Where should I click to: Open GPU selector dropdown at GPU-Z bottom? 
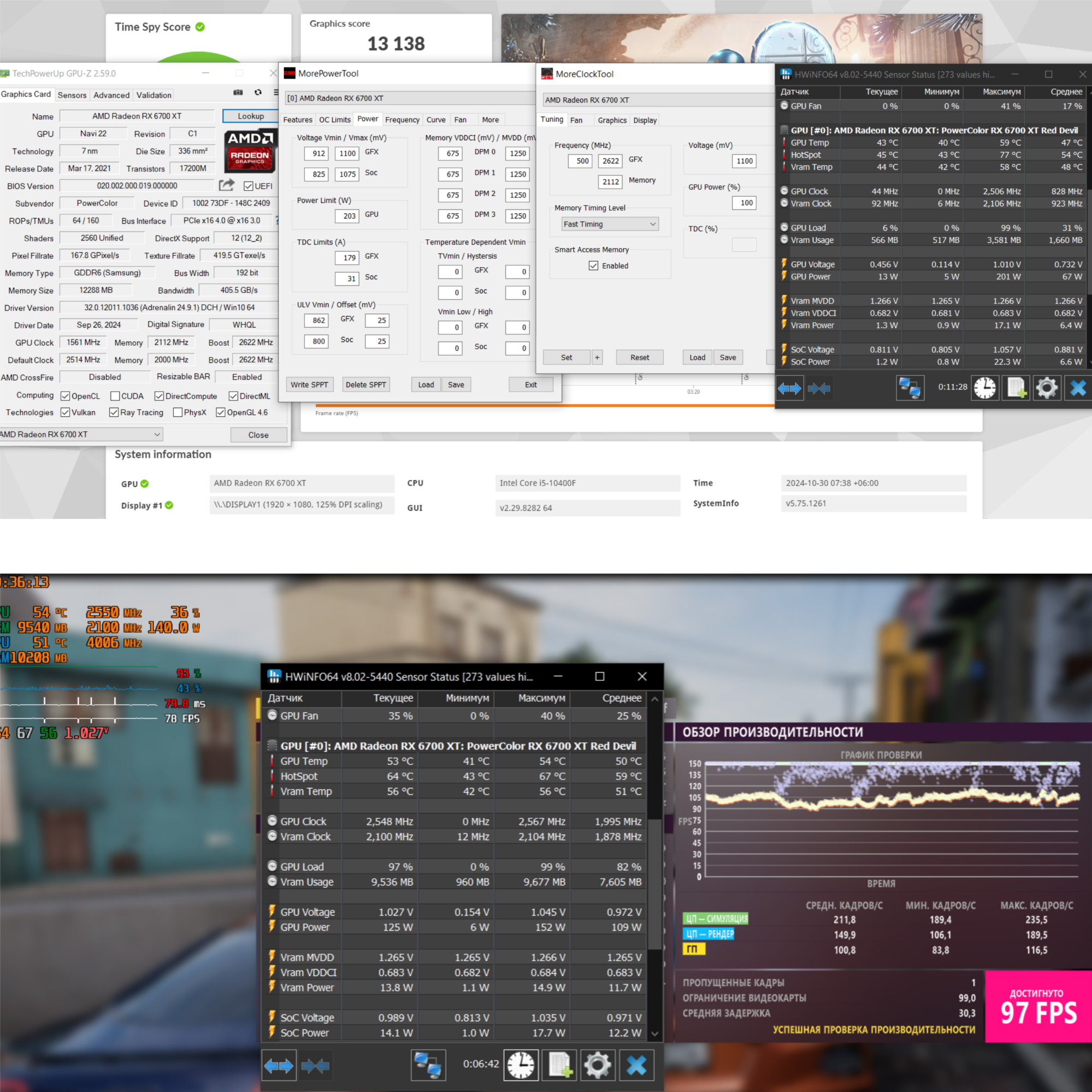click(x=81, y=434)
